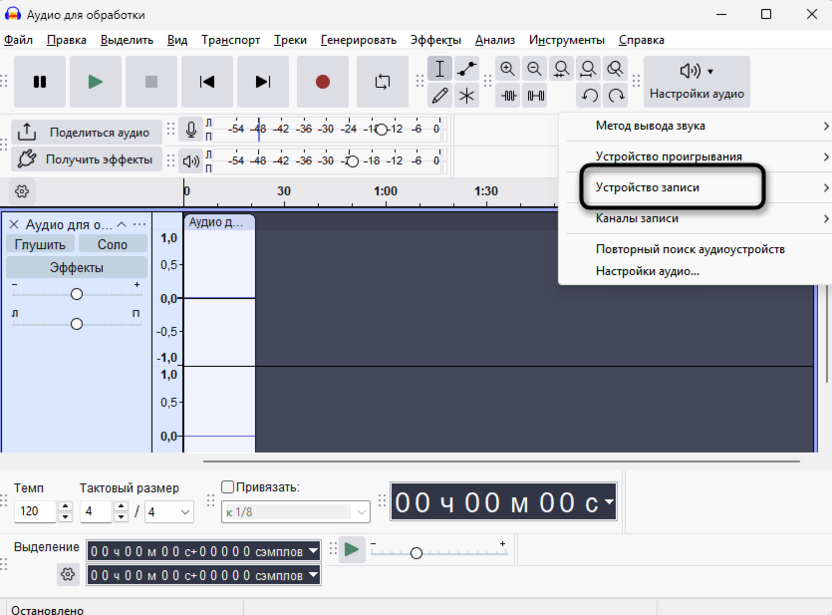Enable the Привязать snapping checkbox
This screenshot has height=615, width=832.
click(227, 487)
